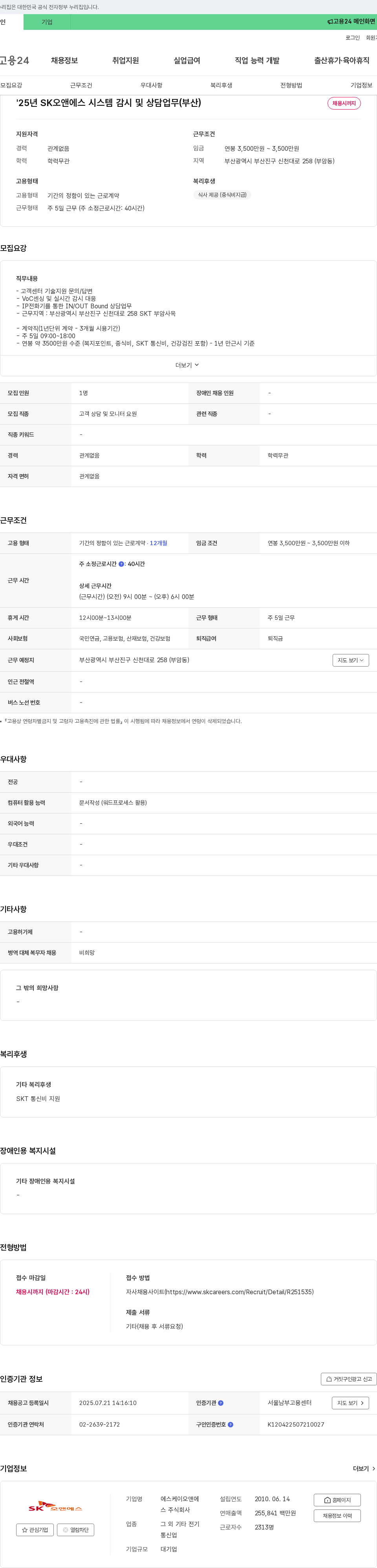The width and height of the screenshot is (377, 1568).
Task: Jump to 우대사항 anchor tab
Action: pos(151,85)
